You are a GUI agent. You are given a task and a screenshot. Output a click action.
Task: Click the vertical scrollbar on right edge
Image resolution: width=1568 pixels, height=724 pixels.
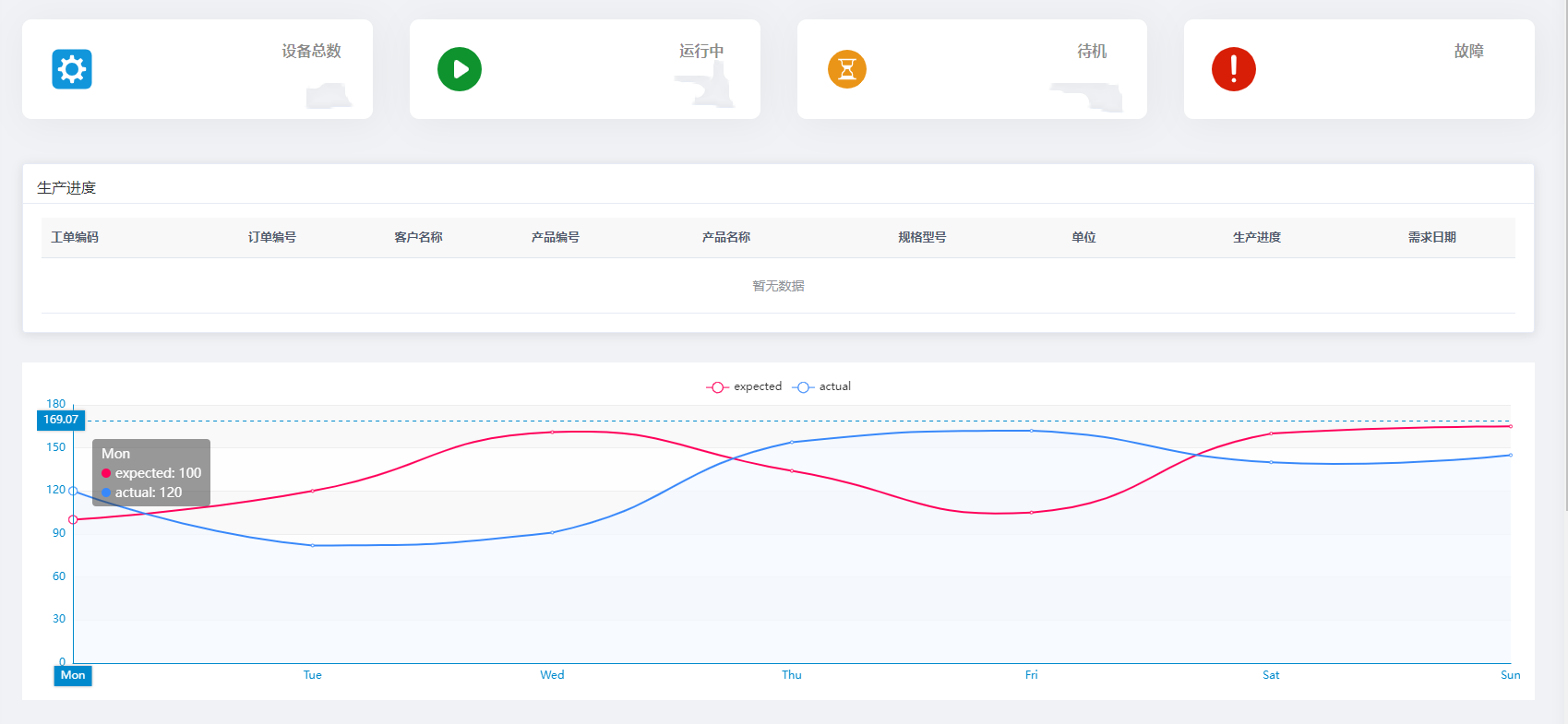(x=1563, y=258)
